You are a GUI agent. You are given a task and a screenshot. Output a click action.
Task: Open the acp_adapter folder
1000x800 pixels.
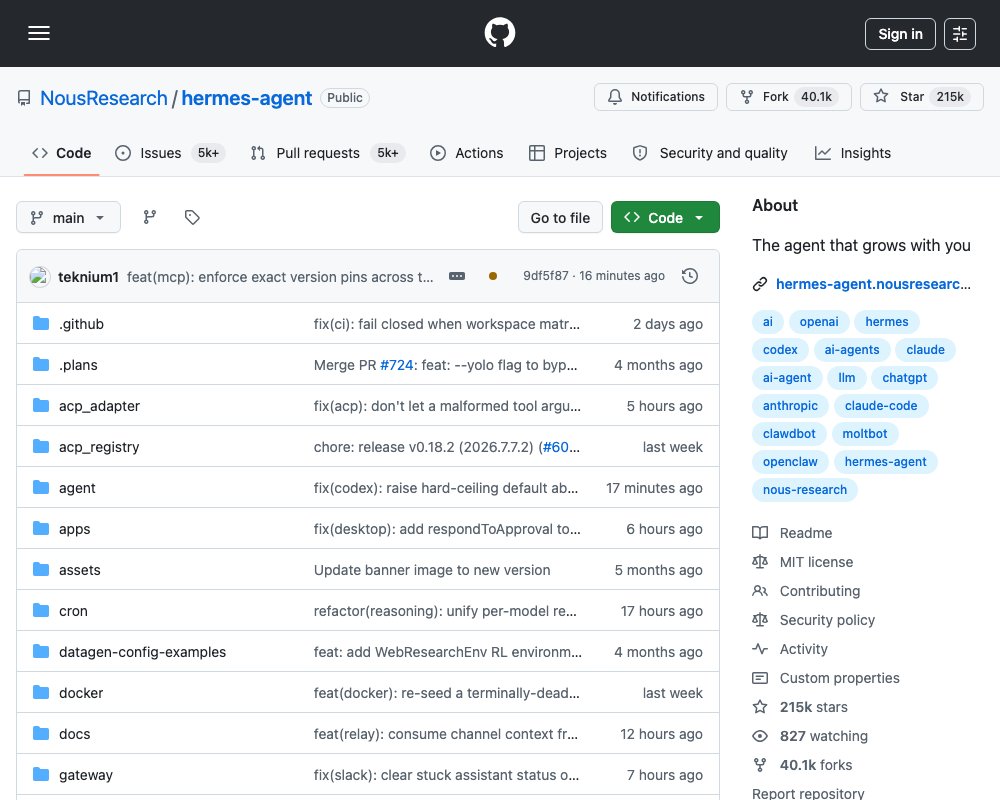click(99, 406)
